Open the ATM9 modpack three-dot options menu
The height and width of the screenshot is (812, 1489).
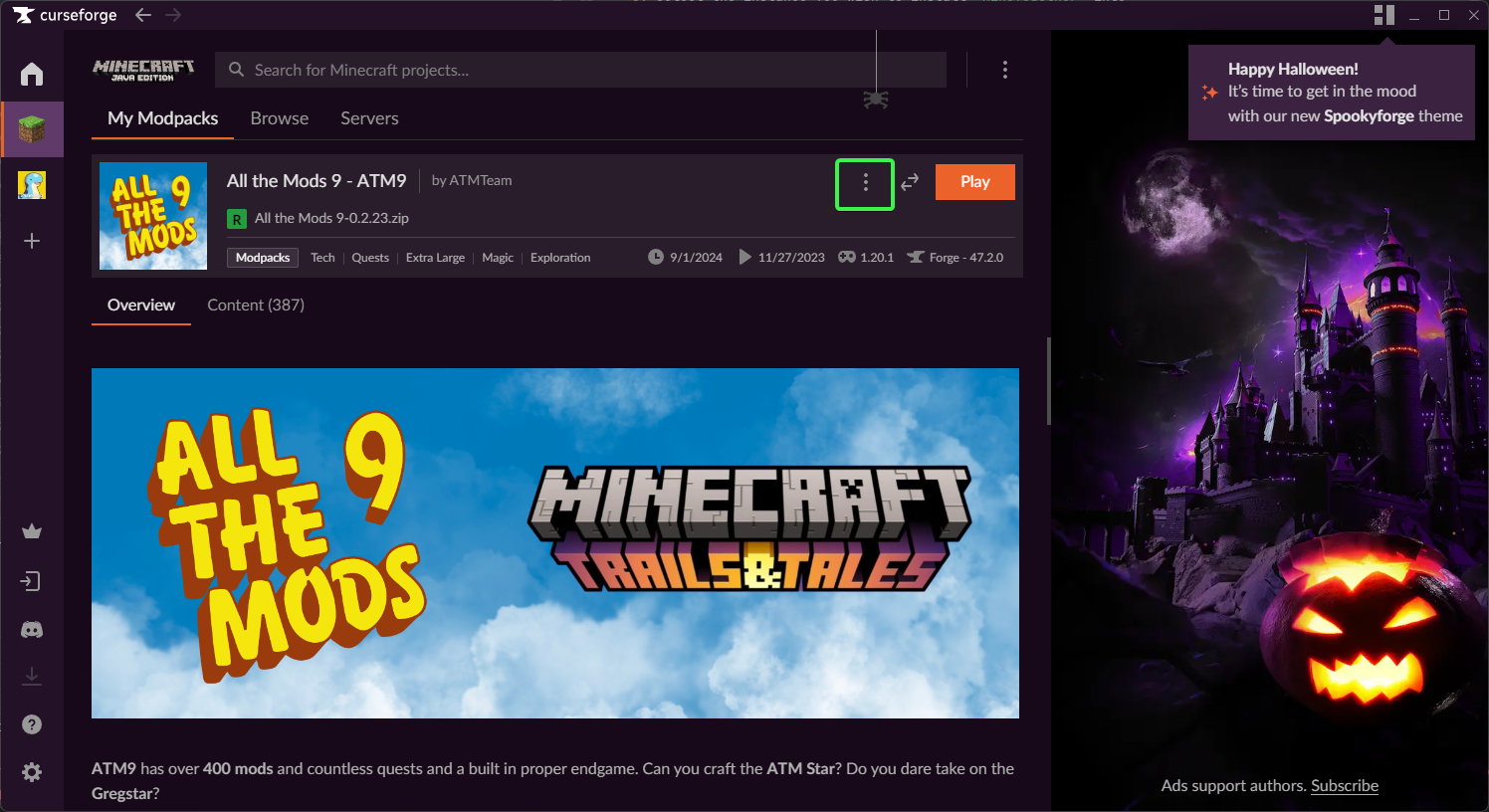[x=865, y=183]
